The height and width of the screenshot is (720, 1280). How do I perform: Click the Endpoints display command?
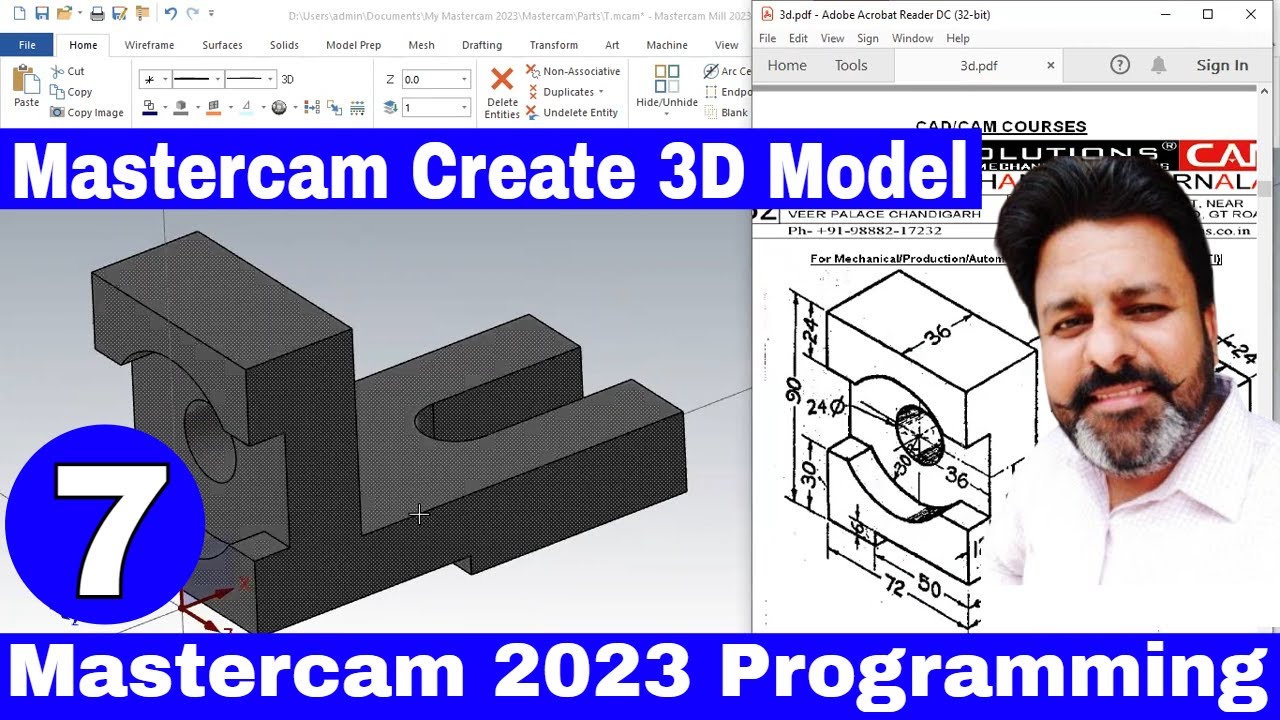727,92
